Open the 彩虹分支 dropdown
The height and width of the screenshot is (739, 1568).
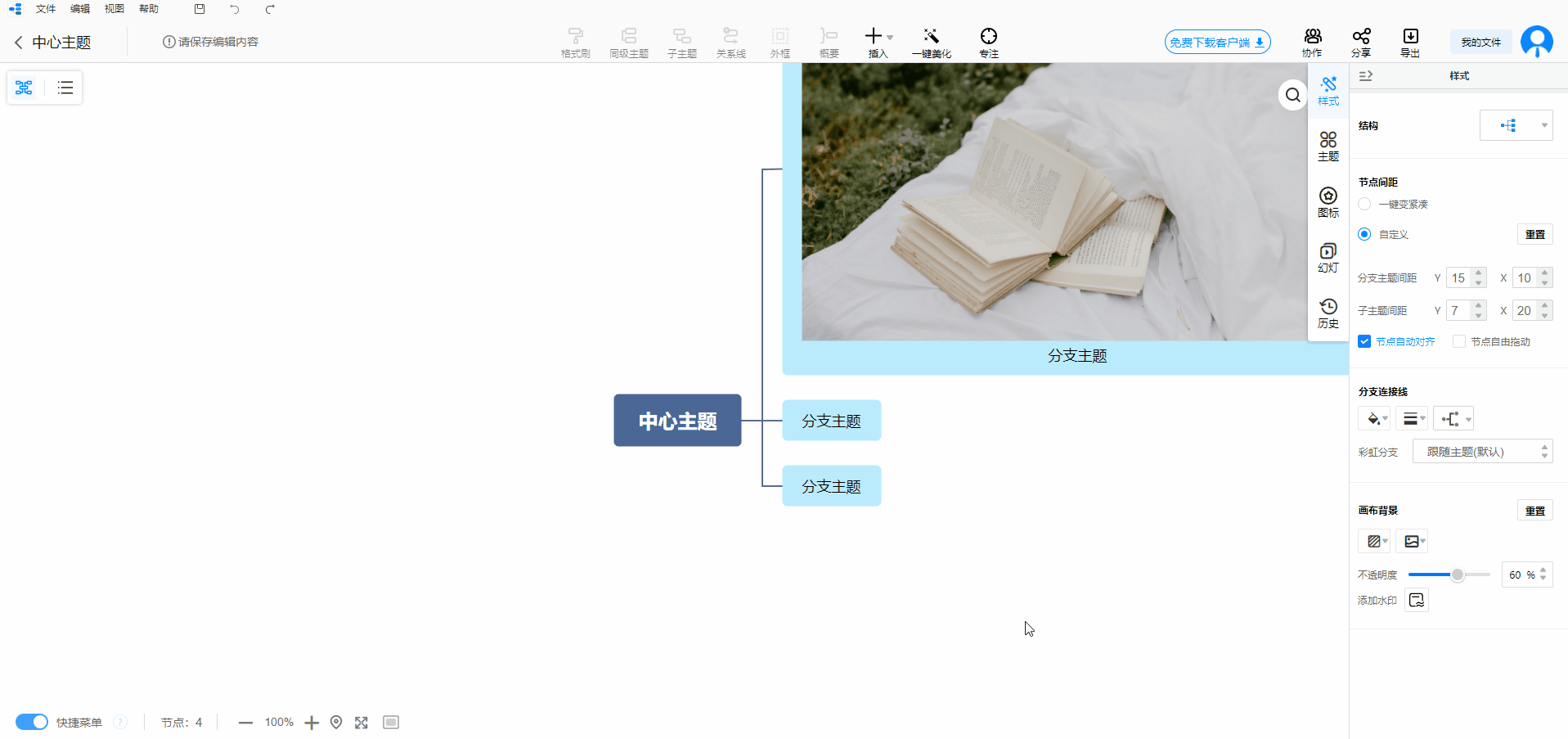[x=1481, y=452]
